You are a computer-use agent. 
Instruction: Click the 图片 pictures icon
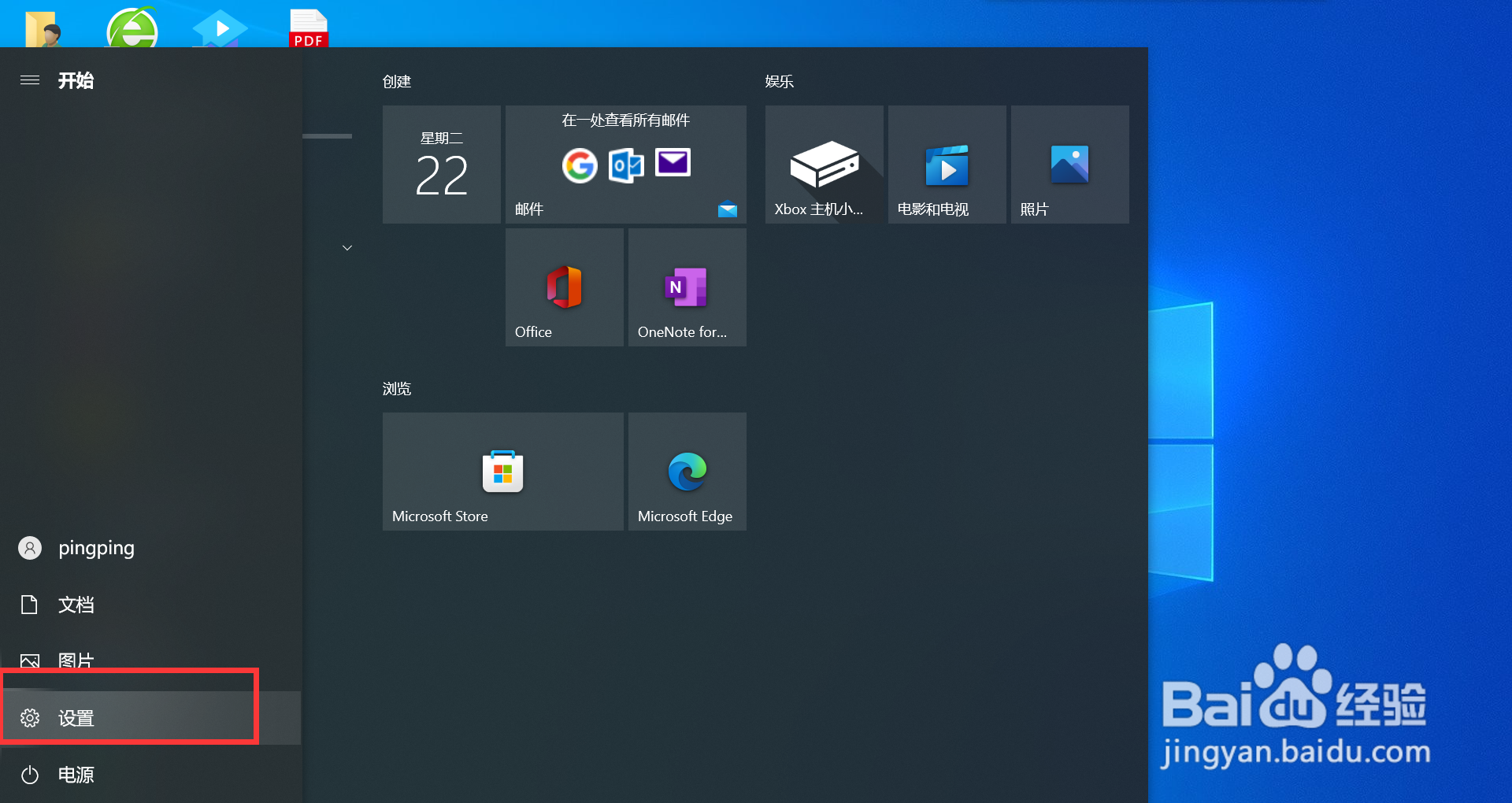pos(30,661)
